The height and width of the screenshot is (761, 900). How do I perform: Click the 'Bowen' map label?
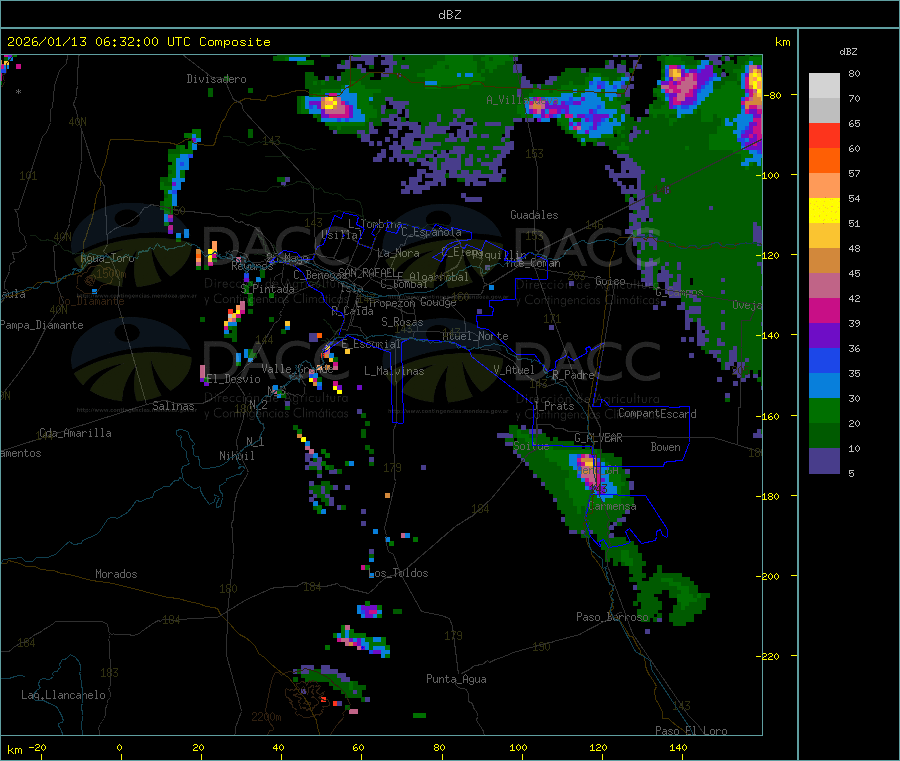point(665,447)
